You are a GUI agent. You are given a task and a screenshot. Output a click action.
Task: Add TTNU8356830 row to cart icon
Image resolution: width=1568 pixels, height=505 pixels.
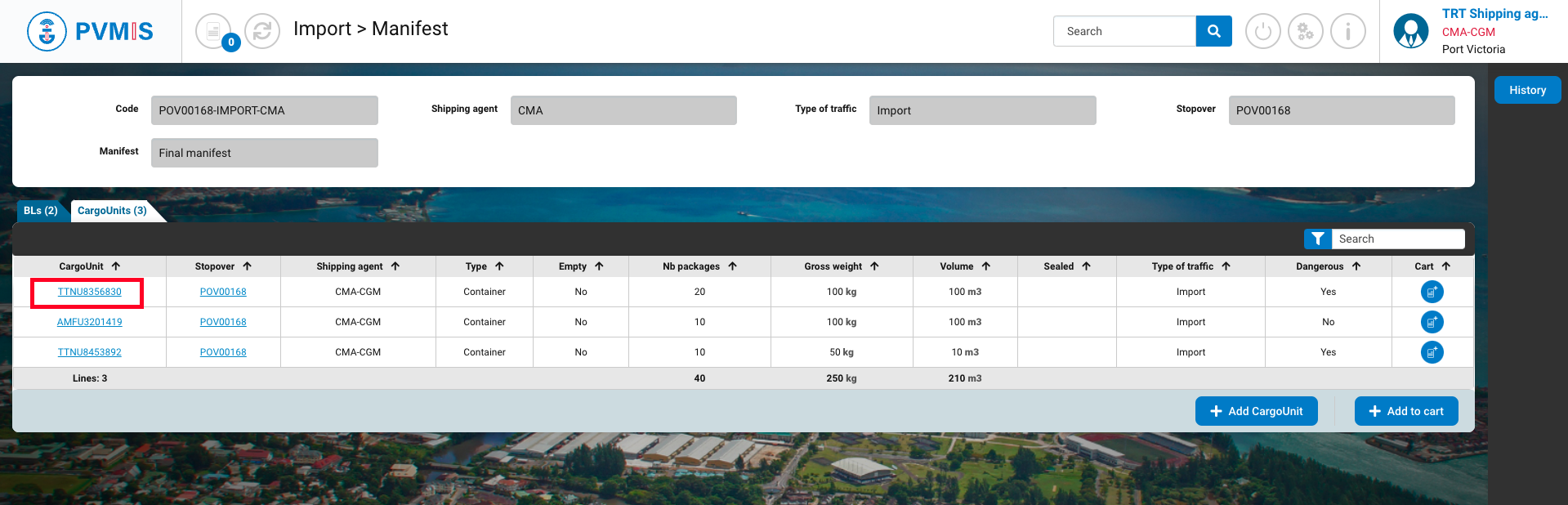tap(1432, 292)
